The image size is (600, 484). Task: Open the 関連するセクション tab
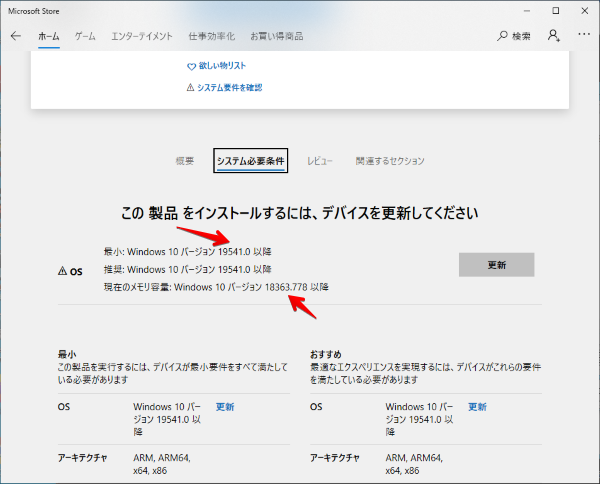[390, 161]
